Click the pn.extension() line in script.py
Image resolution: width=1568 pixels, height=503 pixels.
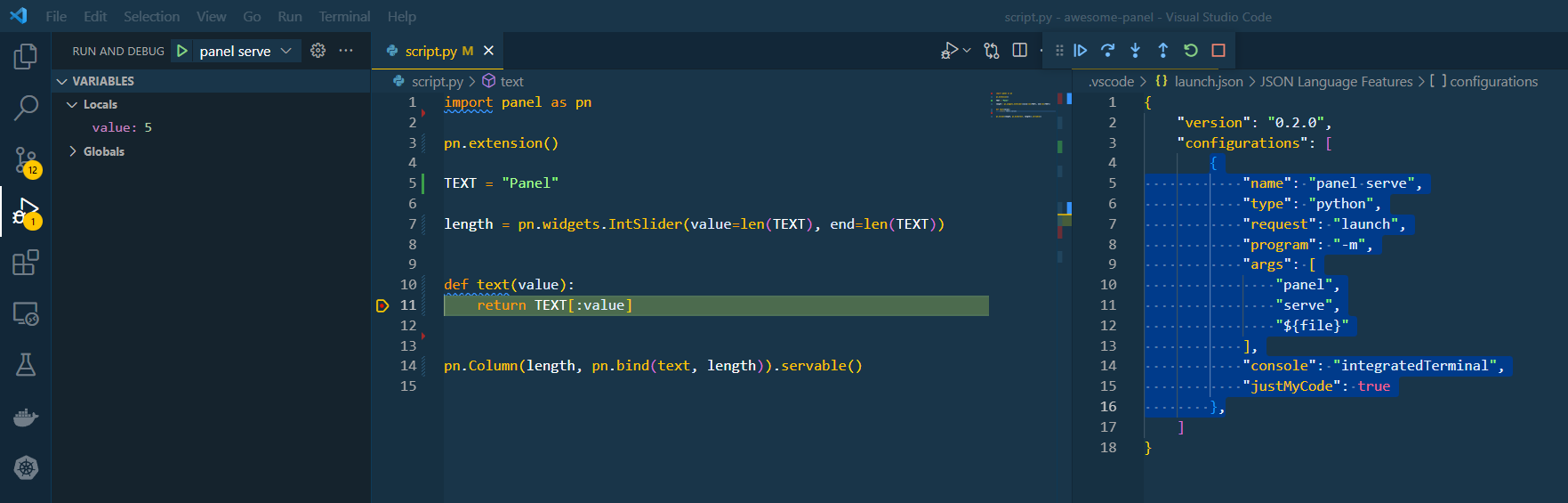[501, 142]
